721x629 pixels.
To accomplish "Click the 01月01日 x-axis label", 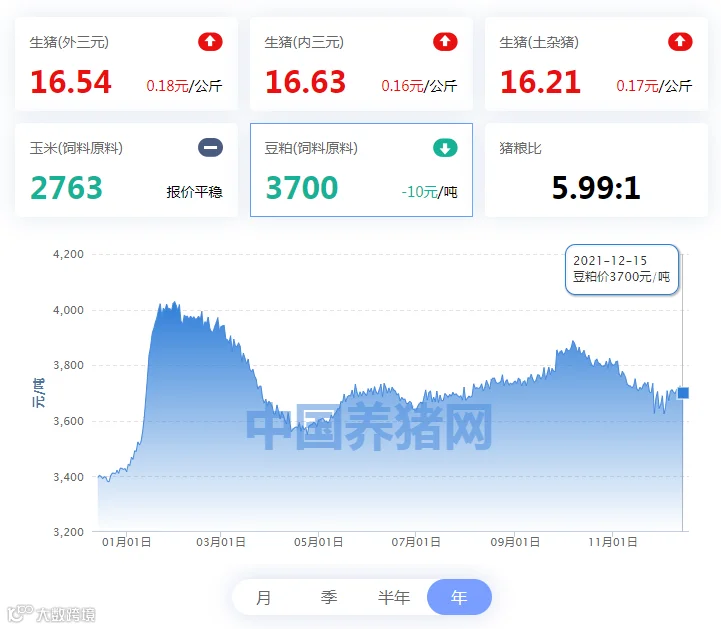I will 126,542.
